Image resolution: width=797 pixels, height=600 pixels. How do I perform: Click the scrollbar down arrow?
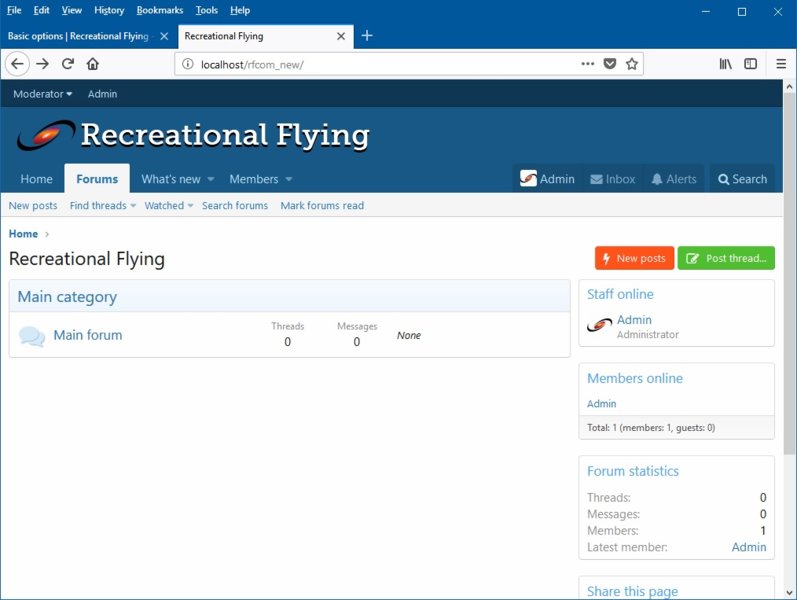click(x=789, y=592)
